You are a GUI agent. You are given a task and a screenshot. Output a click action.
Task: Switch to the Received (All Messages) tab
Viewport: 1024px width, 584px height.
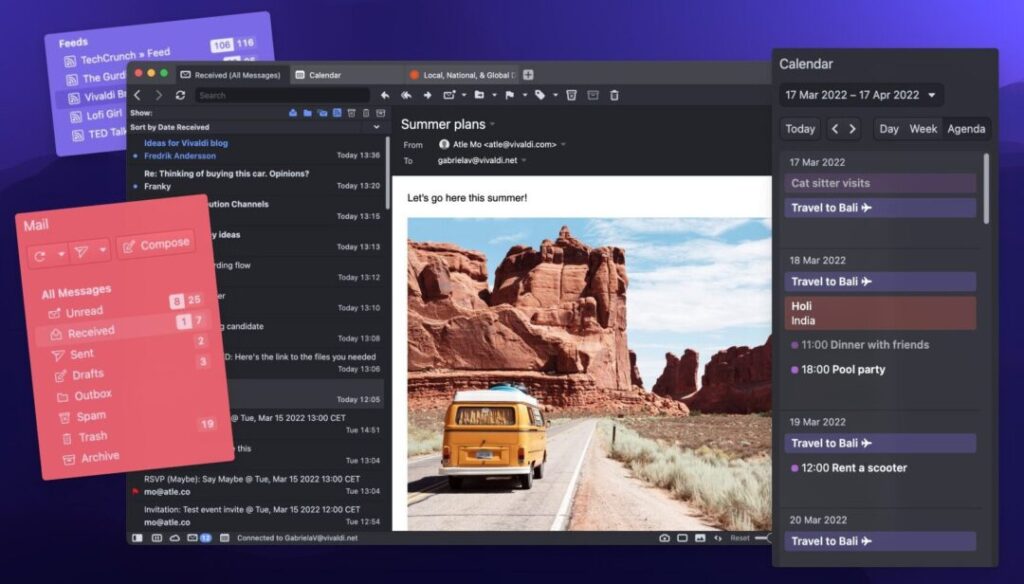tap(231, 75)
